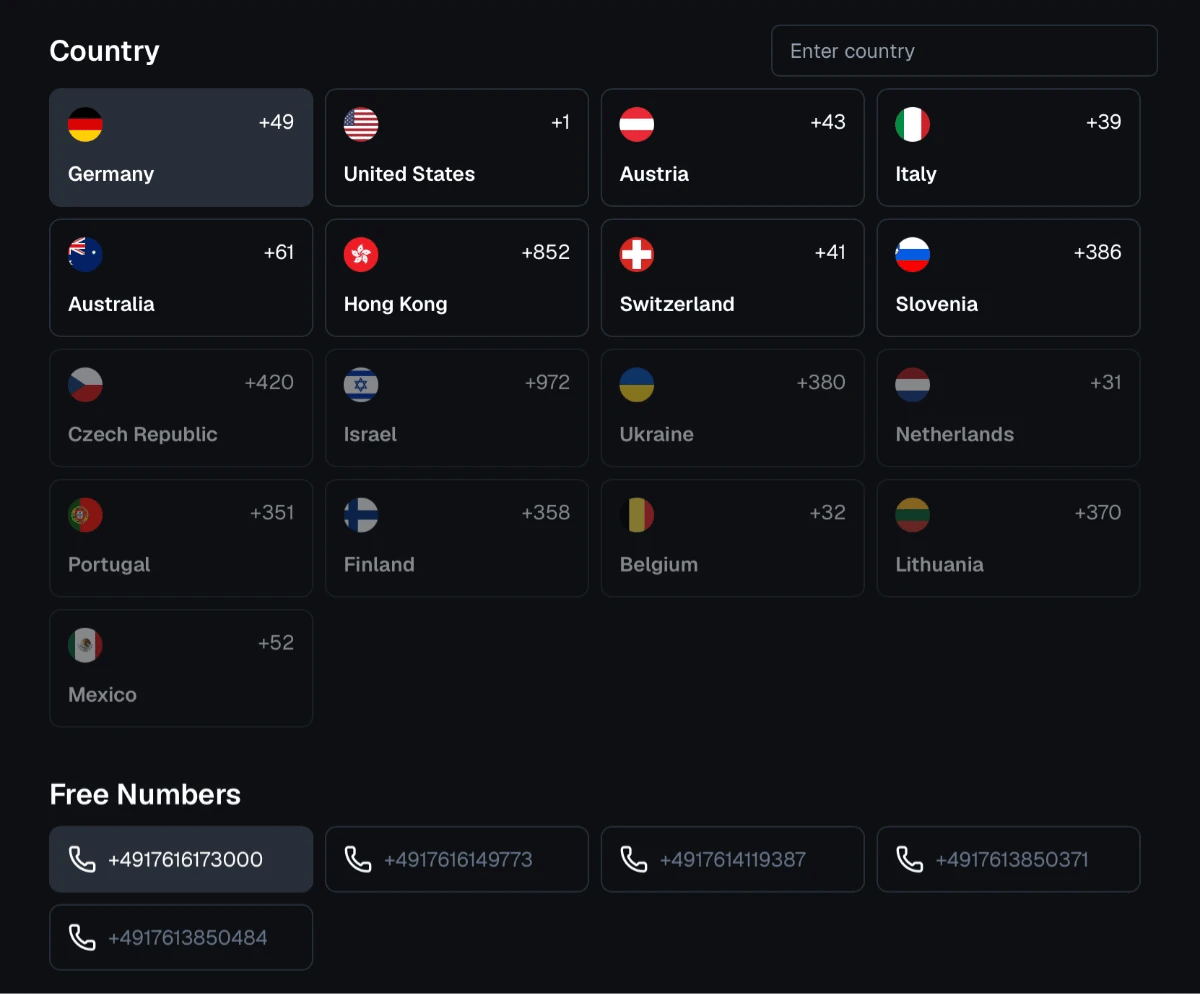The image size is (1200, 994).
Task: Click the +420 dialing code
Action: pyautogui.click(x=269, y=382)
